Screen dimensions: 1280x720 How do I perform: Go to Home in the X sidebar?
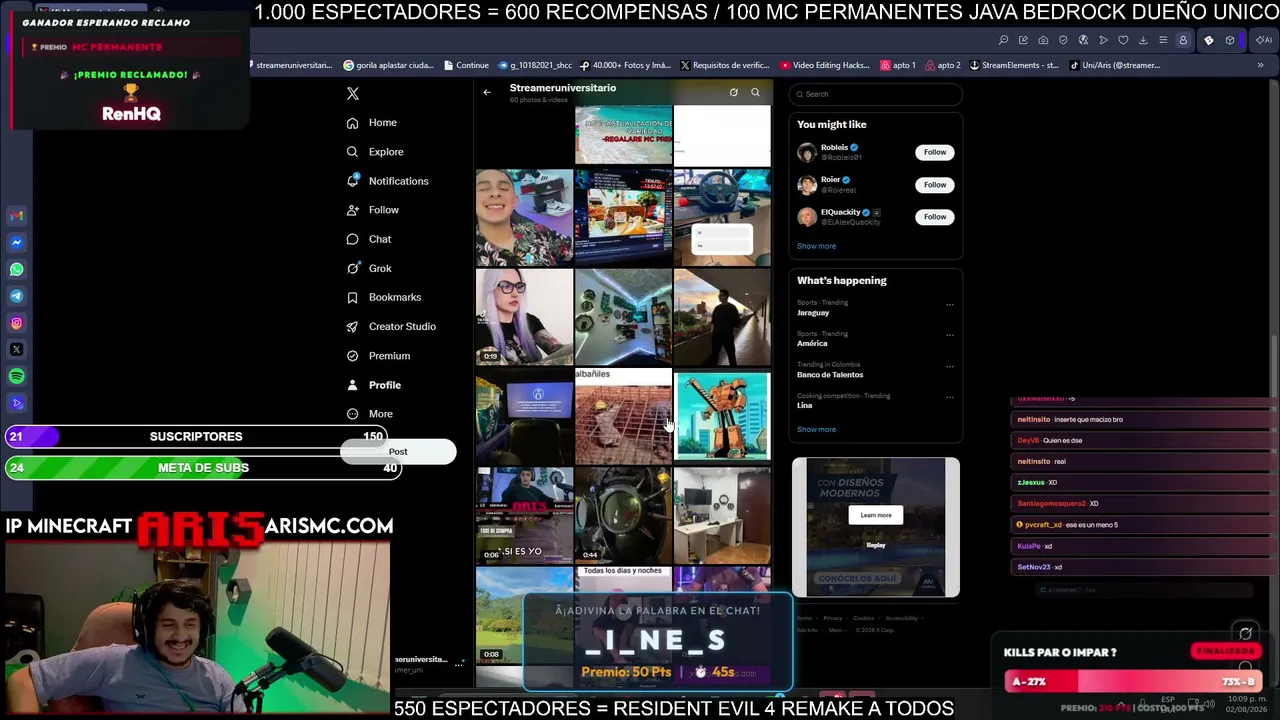(x=372, y=123)
